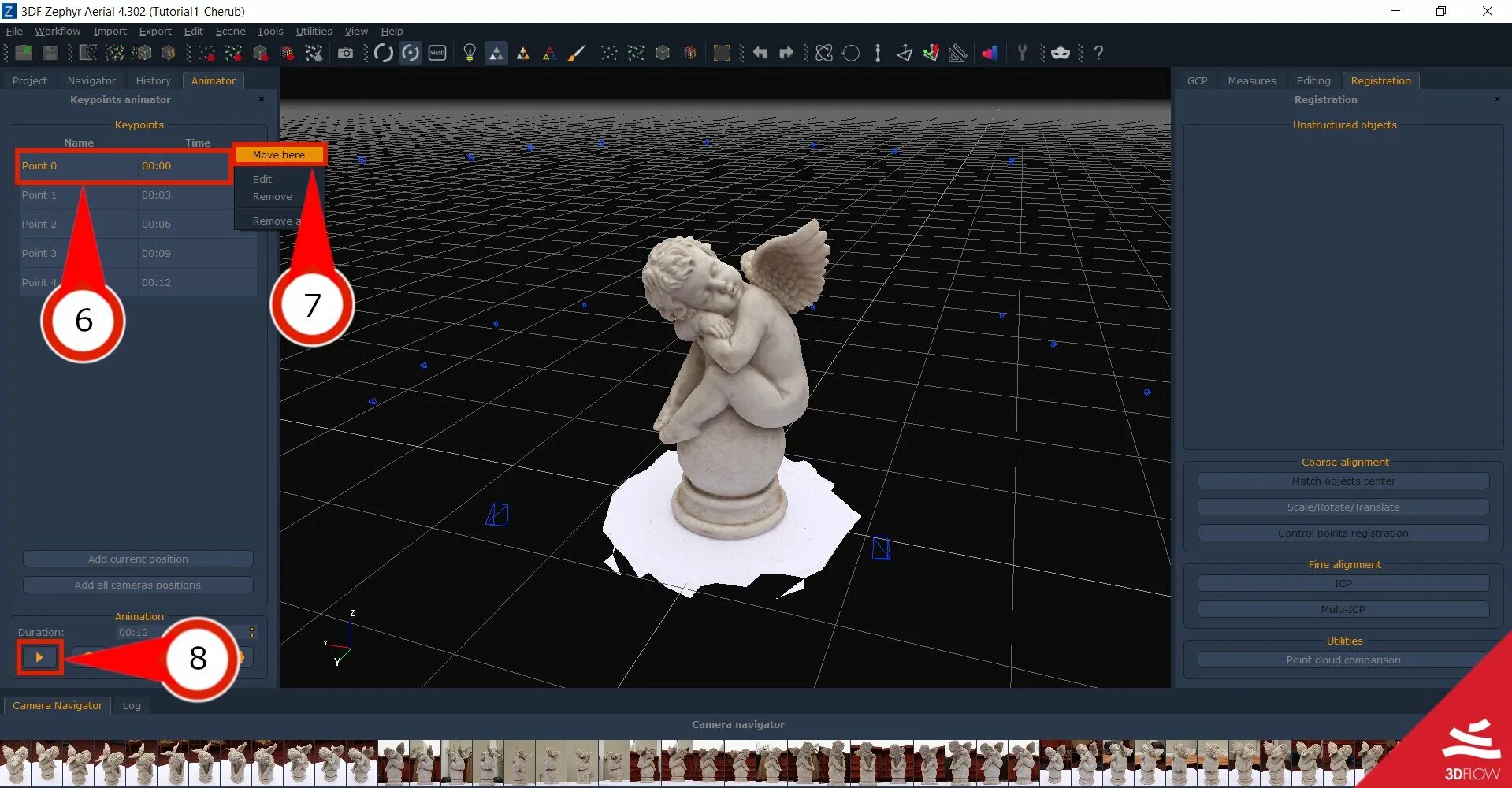Choose Move here from context menu
This screenshot has height=788, width=1512.
(279, 154)
